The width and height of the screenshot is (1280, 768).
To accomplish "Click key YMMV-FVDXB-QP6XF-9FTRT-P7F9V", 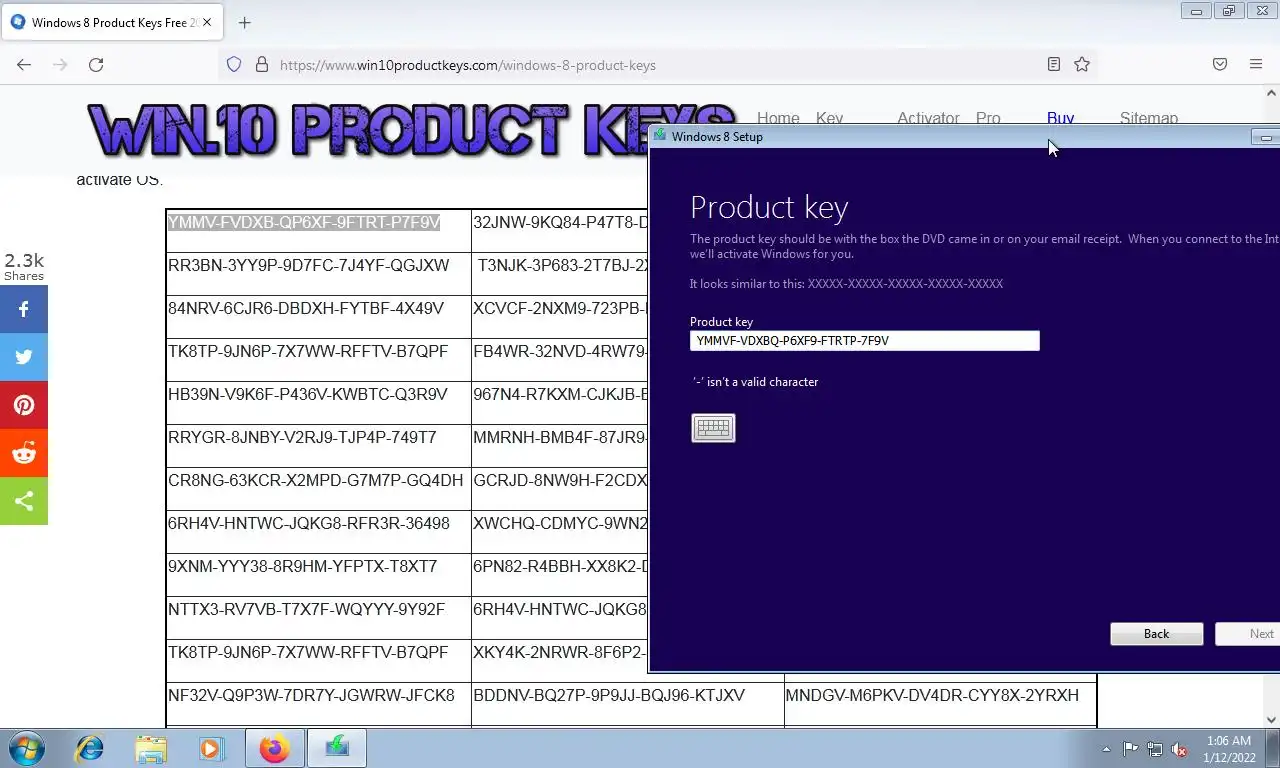I will [x=304, y=223].
